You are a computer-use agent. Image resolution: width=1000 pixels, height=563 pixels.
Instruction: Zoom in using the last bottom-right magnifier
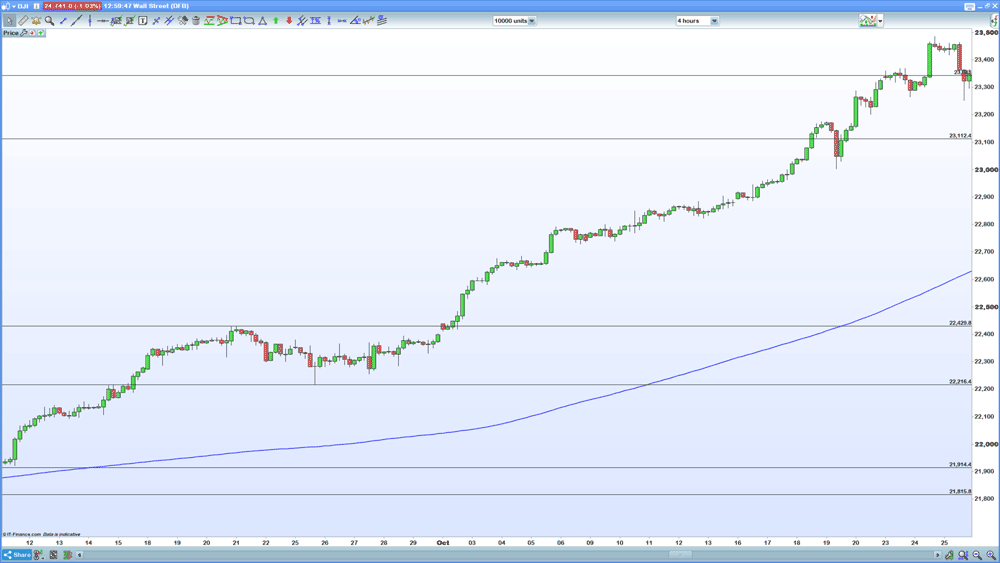pos(990,555)
